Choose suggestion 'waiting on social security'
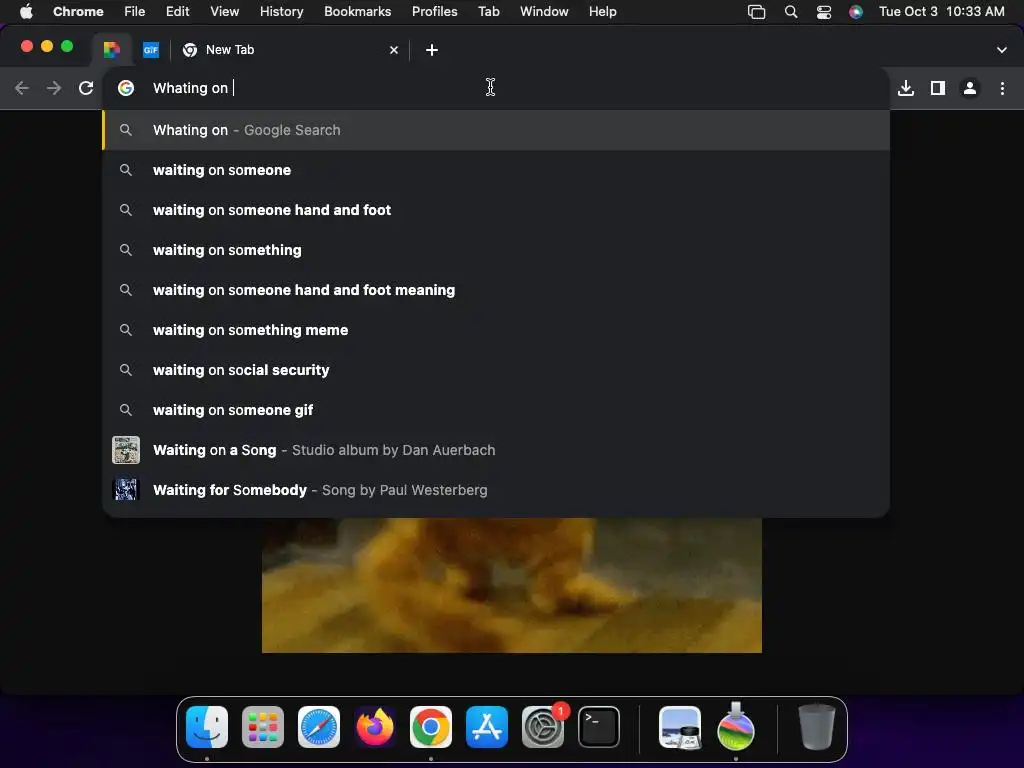 pos(496,370)
